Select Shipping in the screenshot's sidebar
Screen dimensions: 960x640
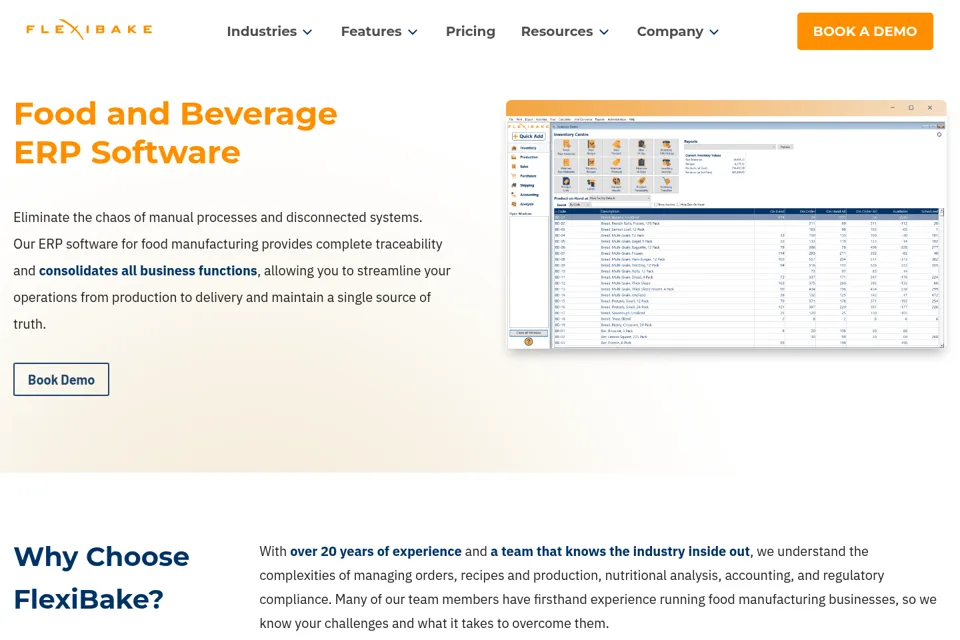pyautogui.click(x=523, y=185)
